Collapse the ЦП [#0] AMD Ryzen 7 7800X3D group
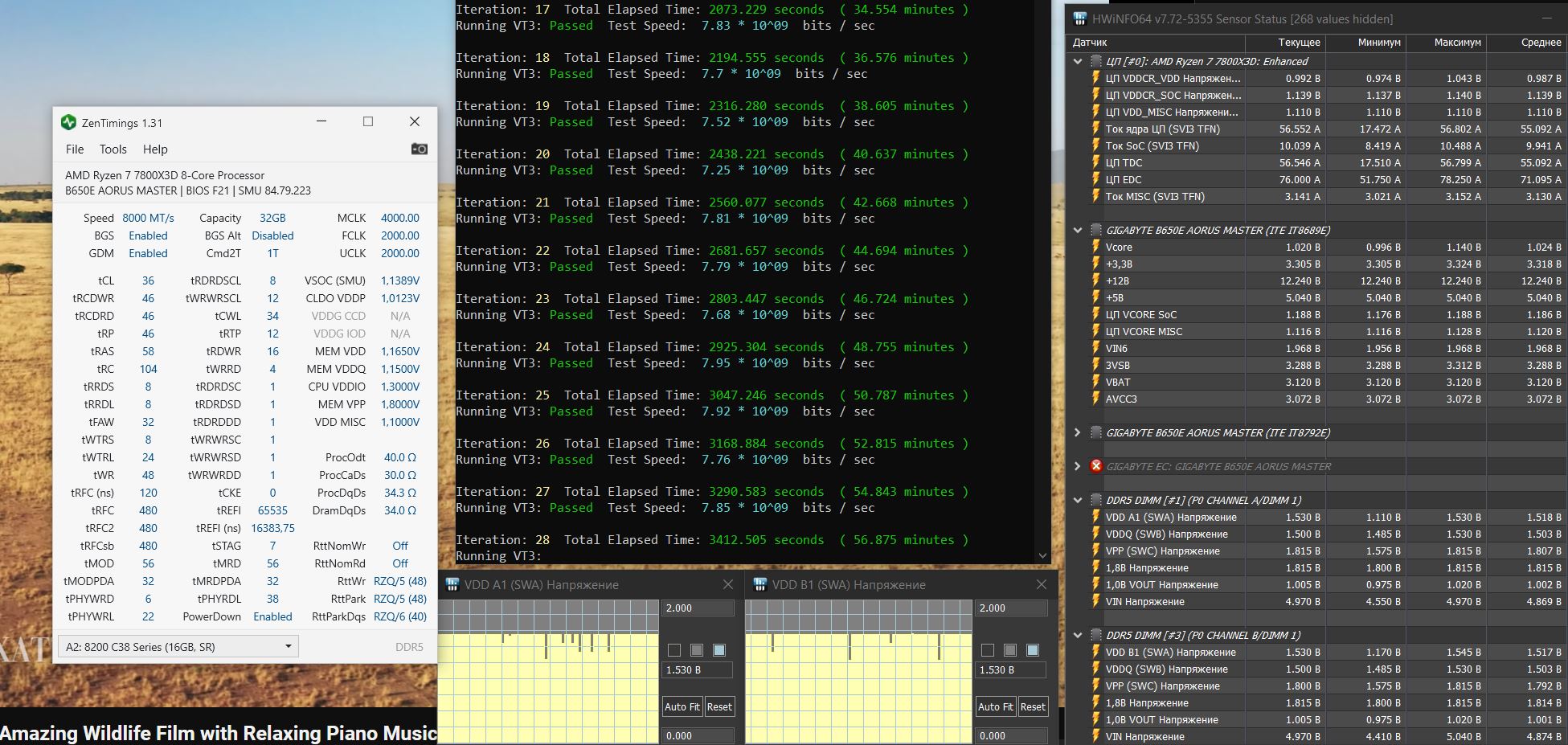 click(x=1078, y=61)
